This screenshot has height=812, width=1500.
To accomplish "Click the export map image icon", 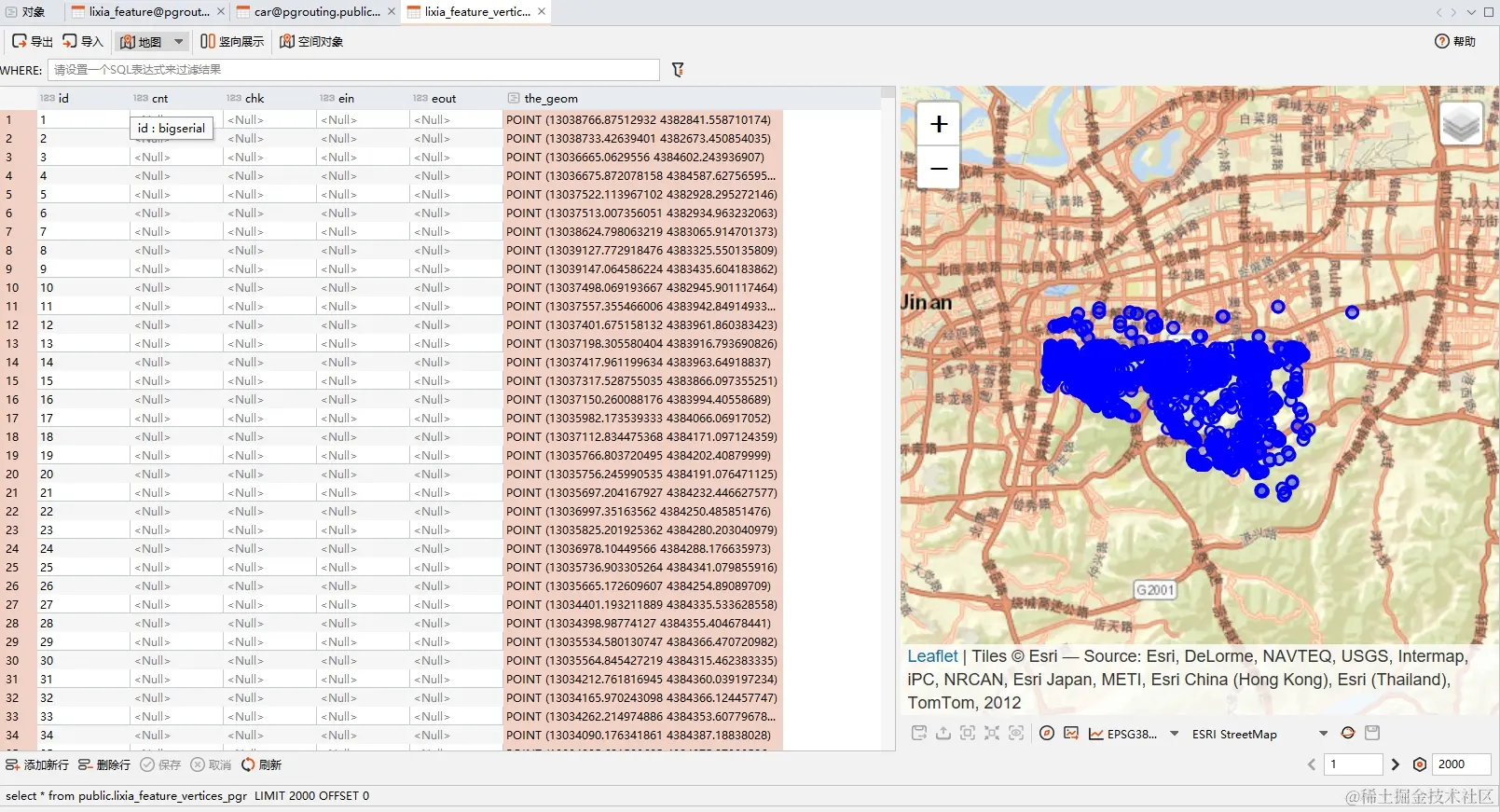I will tap(1071, 733).
